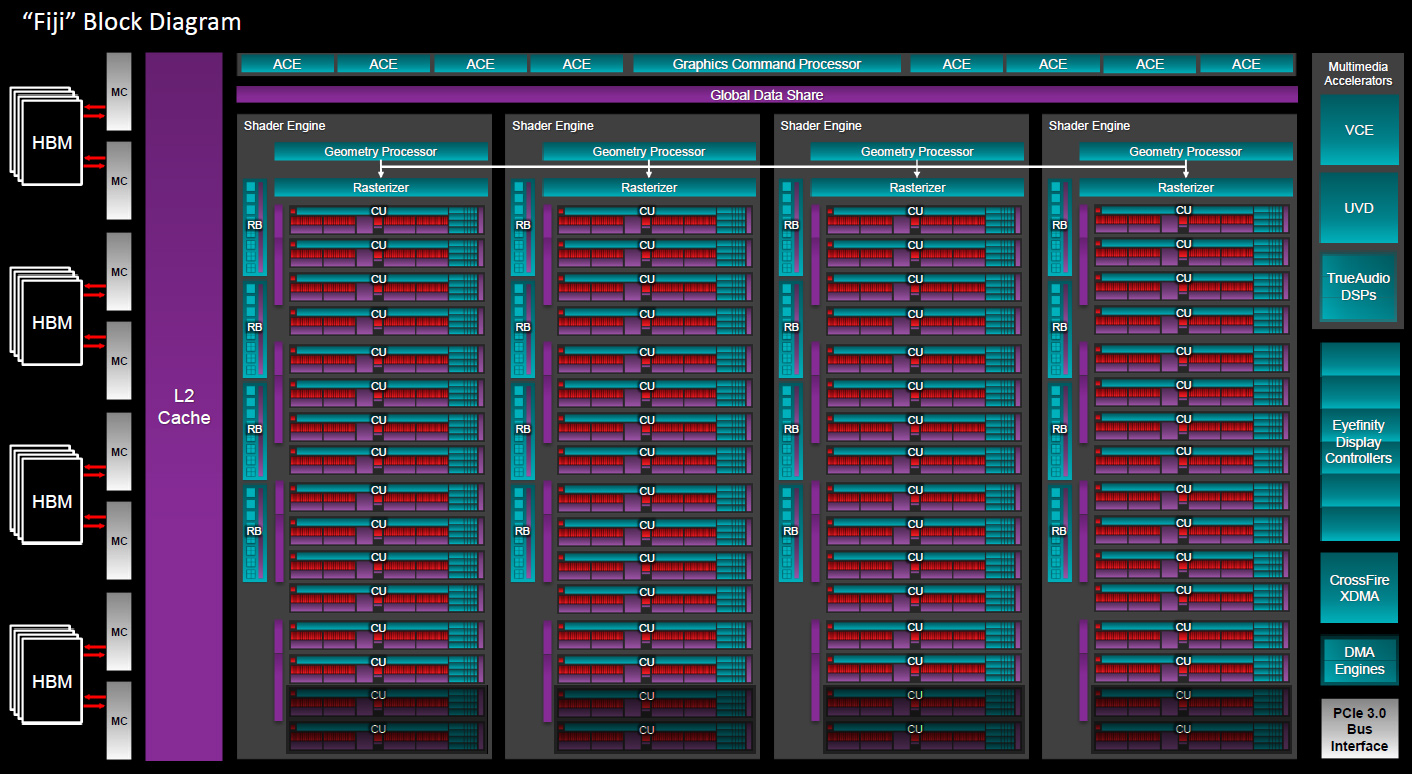Click the Multimedia Accelerators heading
Screen dimensions: 1412x774
1358,74
